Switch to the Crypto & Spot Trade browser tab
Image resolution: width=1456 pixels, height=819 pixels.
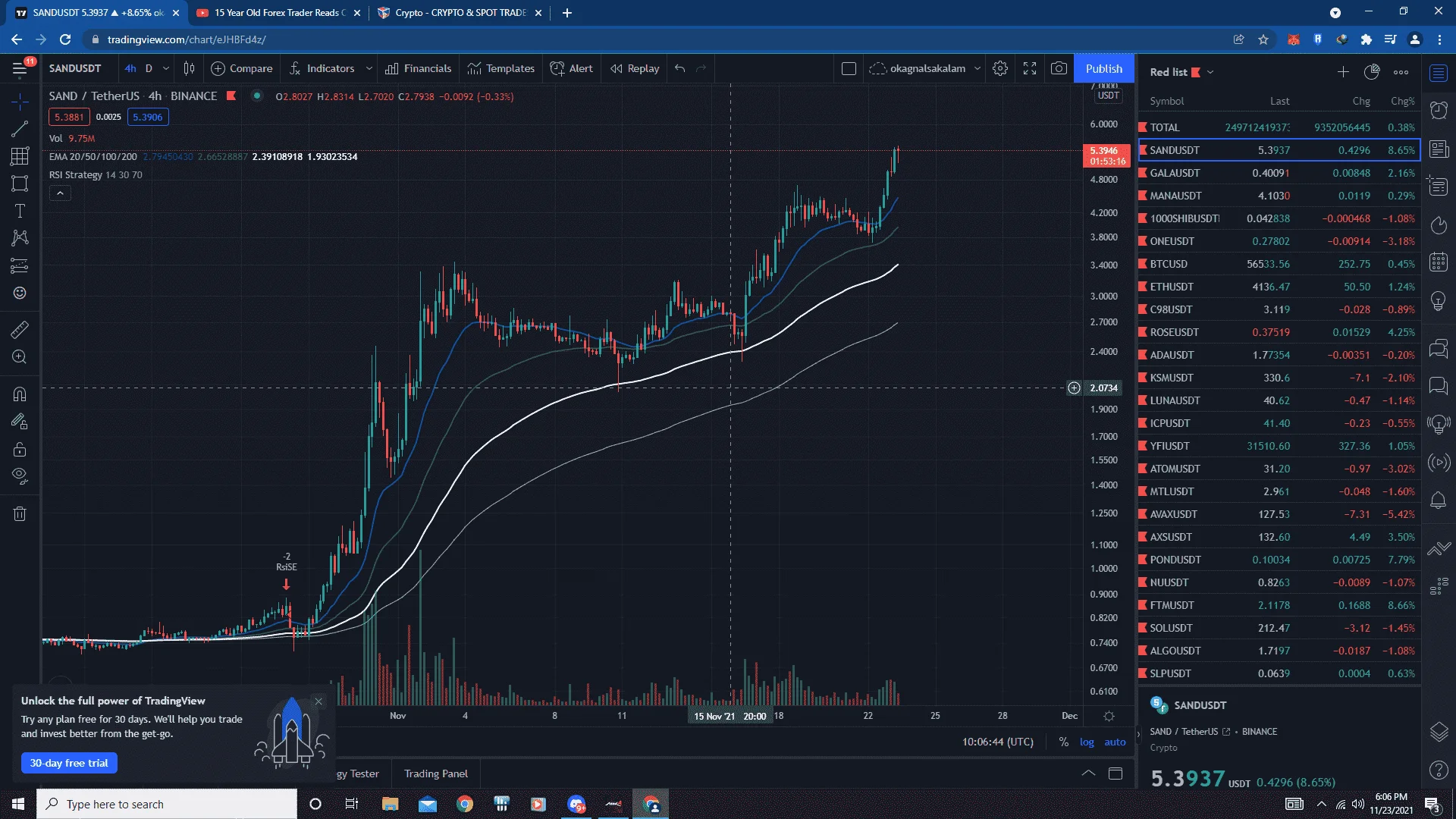461,13
